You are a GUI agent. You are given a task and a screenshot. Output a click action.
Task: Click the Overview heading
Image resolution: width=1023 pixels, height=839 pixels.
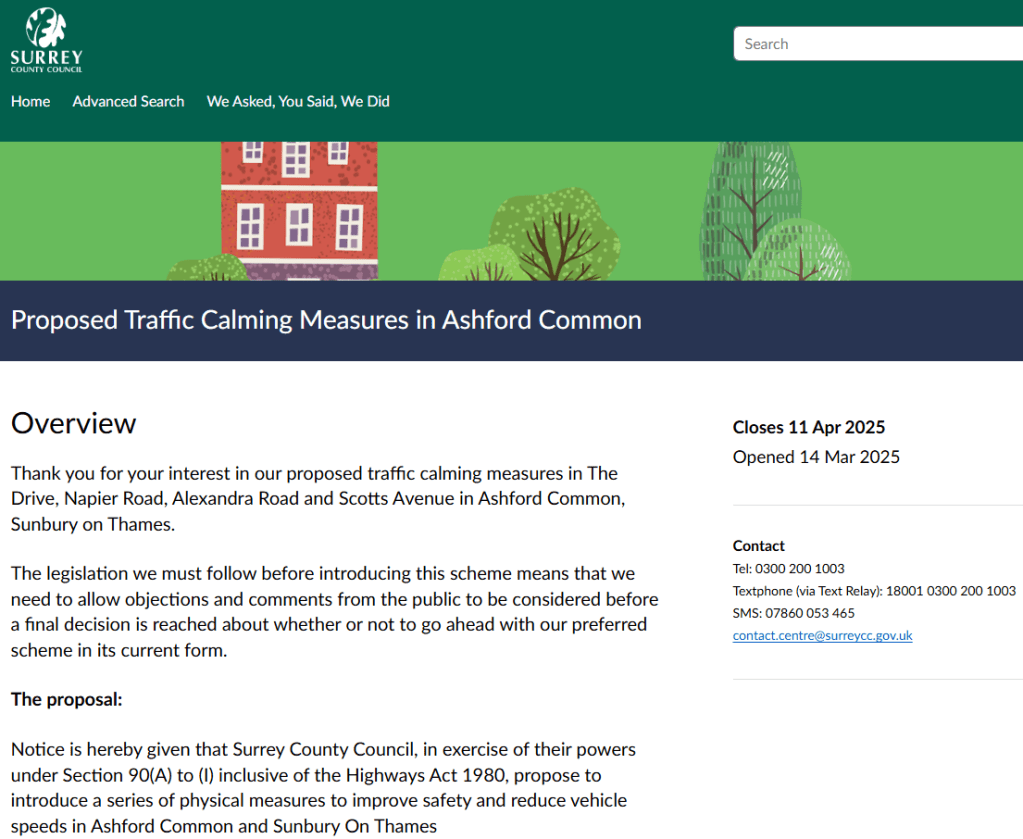[x=73, y=423]
